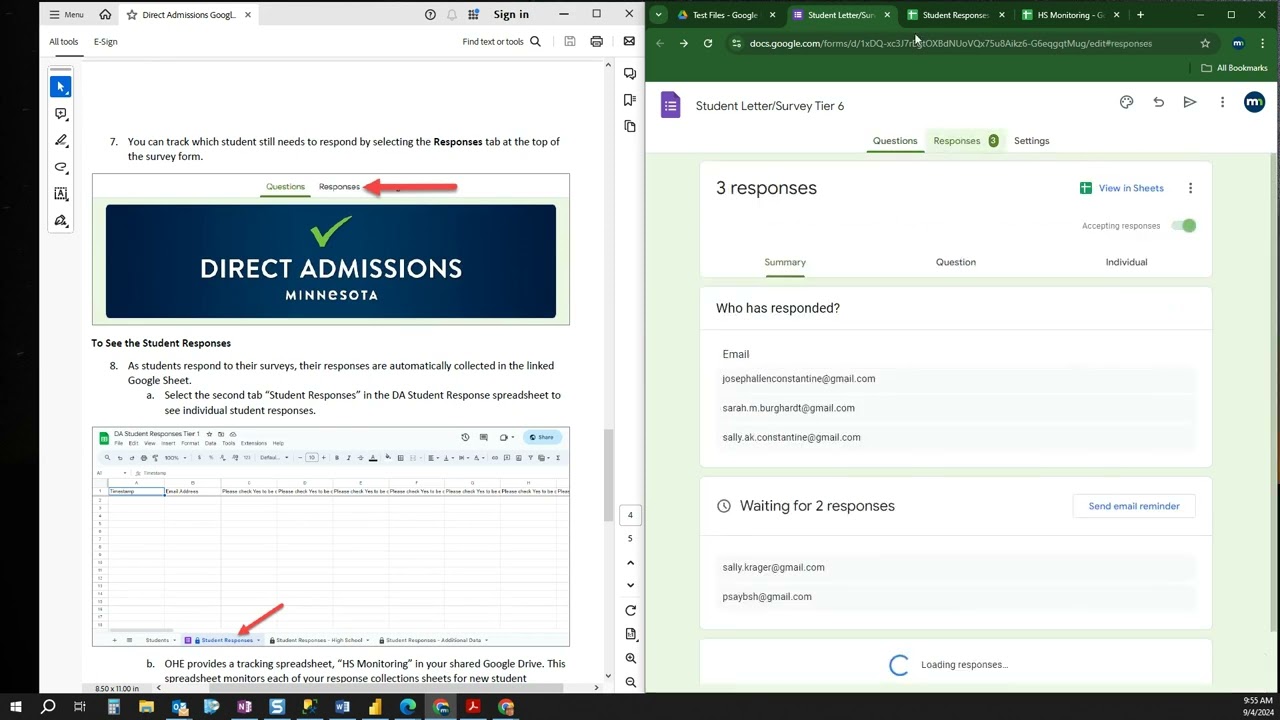
Task: Click the Chrome address bar URL
Action: [x=950, y=43]
